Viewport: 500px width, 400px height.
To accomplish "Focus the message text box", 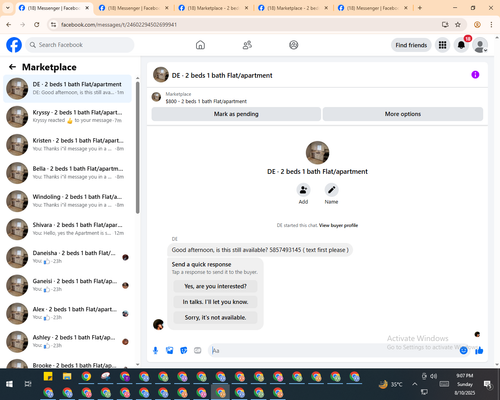I will tap(333, 351).
